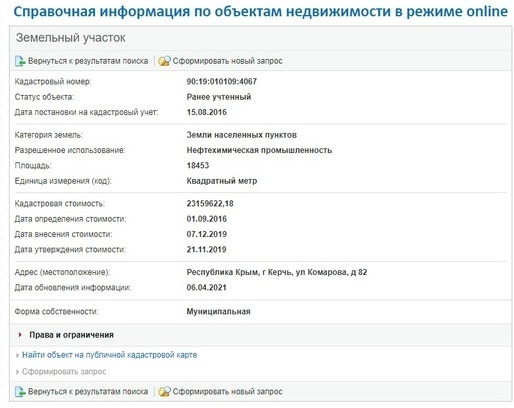Open 'Найти объект на публичной кадастровой карте'
Viewport: 514px width, 408px height.
point(109,355)
